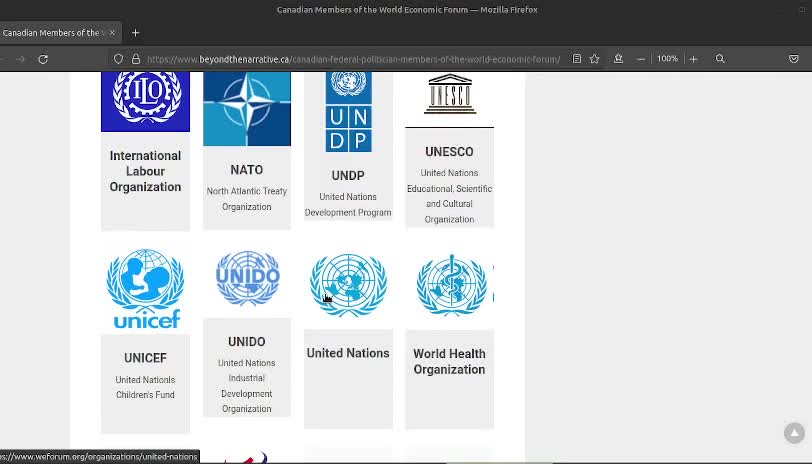Image resolution: width=812 pixels, height=464 pixels.
Task: Click the address bar URL field
Action: tap(353, 59)
